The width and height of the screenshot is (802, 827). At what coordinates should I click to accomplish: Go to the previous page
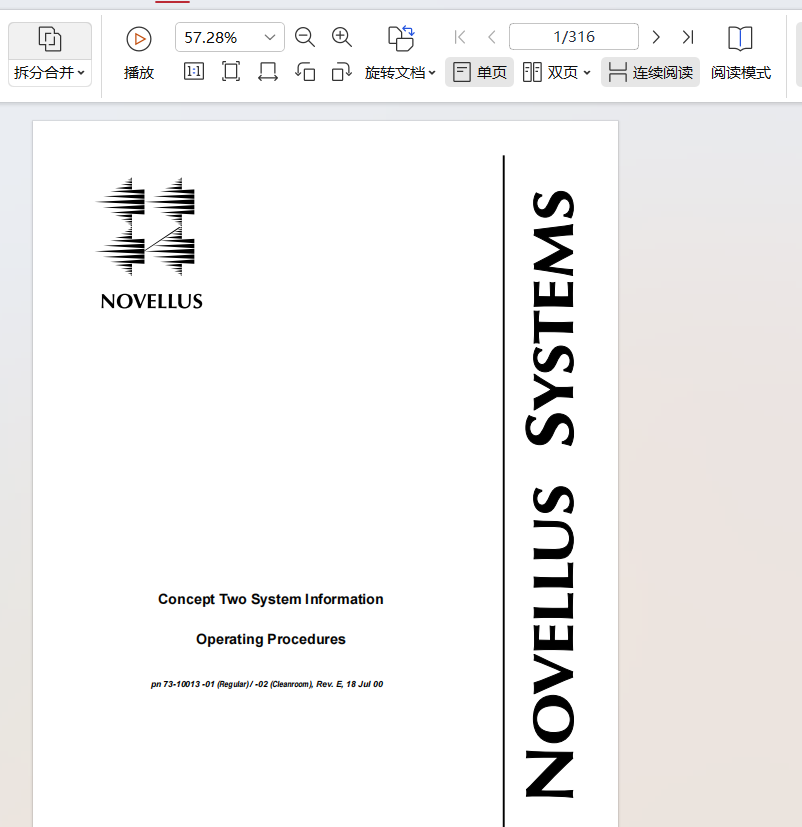click(492, 37)
